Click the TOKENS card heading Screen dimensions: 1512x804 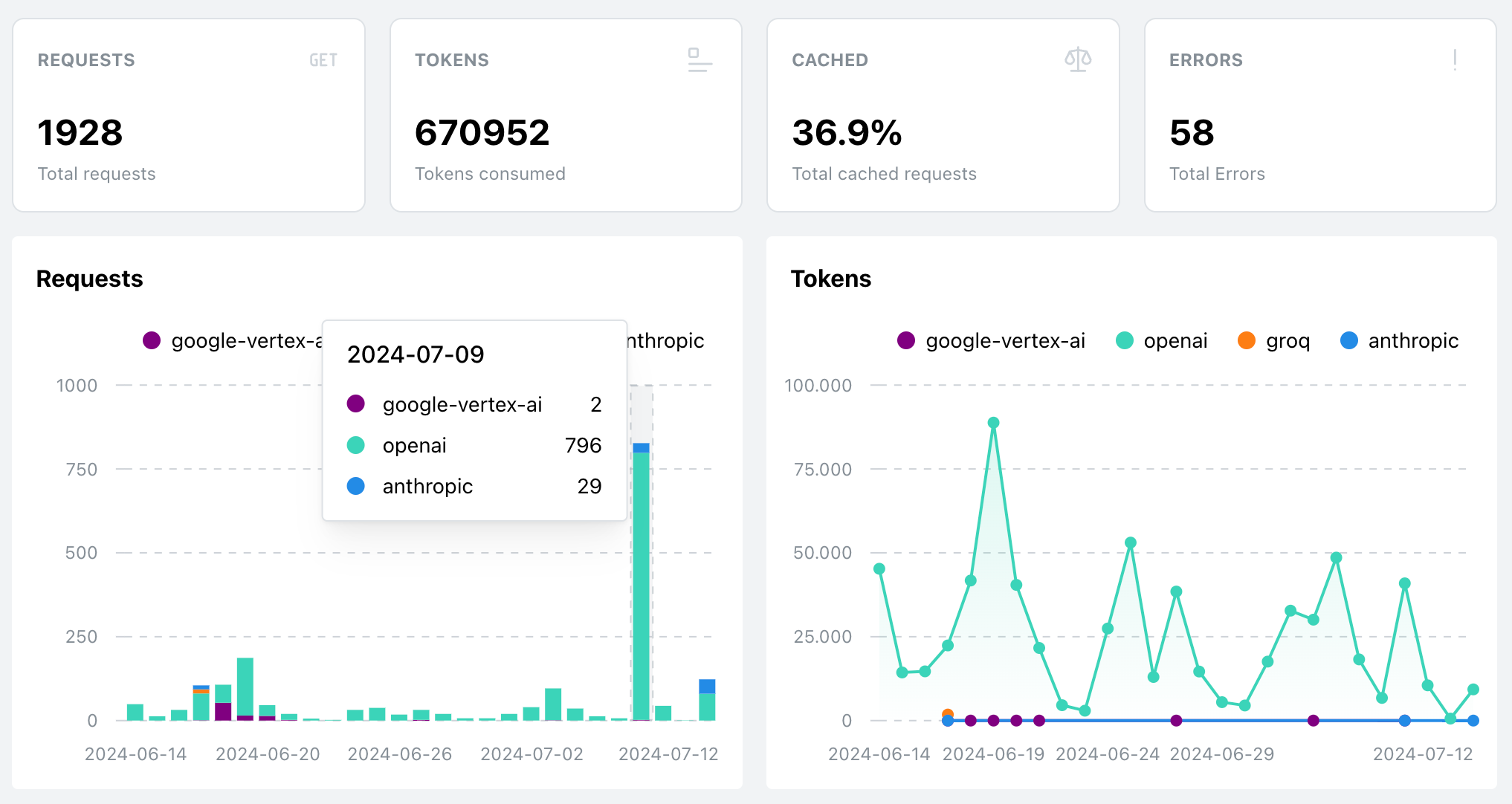coord(452,60)
